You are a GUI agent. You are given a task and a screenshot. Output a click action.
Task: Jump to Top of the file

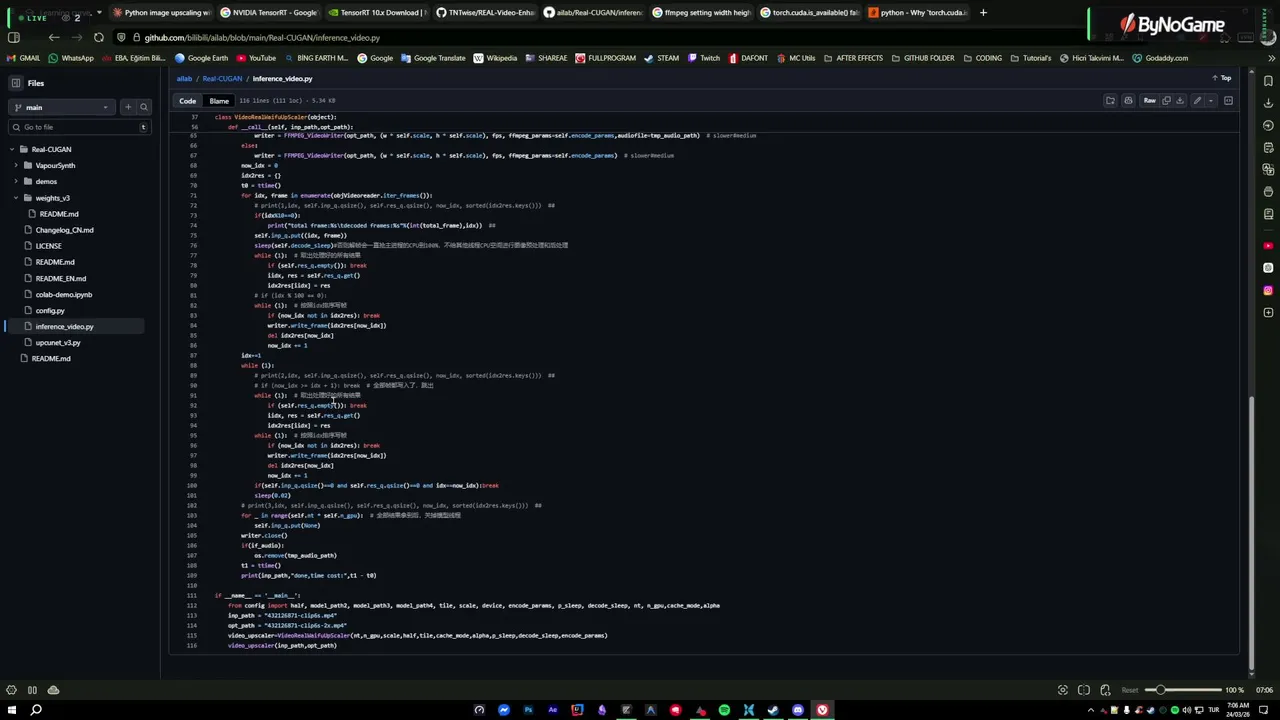pyautogui.click(x=1222, y=78)
